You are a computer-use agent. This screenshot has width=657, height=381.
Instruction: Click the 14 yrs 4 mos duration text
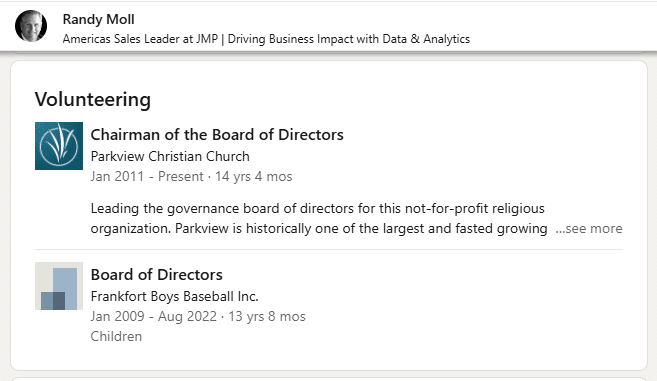(253, 176)
